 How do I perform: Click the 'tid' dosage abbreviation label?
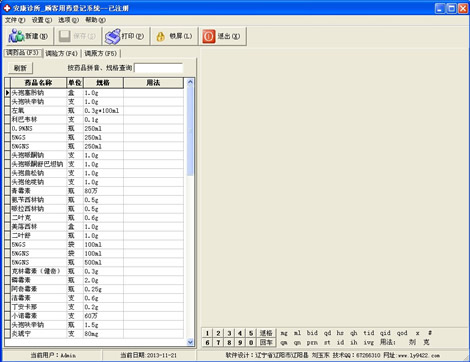click(x=369, y=333)
